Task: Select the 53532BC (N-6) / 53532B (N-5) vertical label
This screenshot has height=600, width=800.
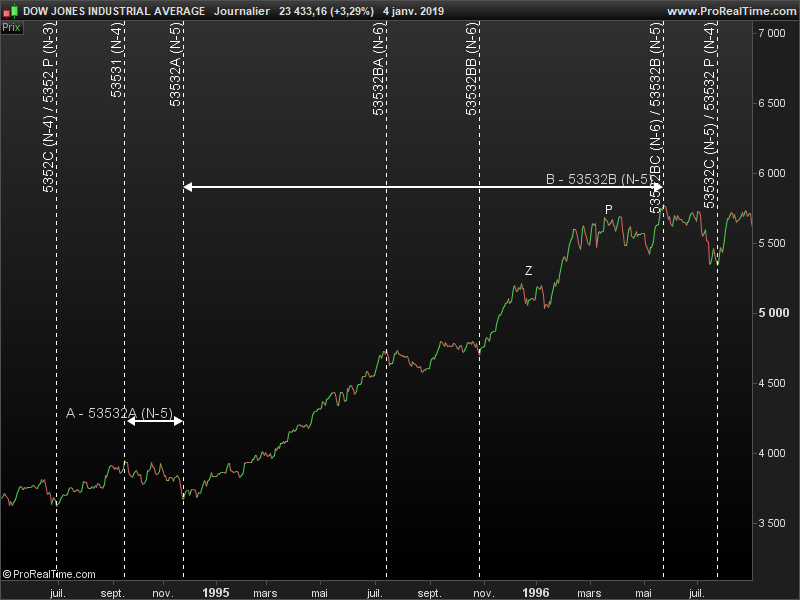Action: (x=656, y=117)
